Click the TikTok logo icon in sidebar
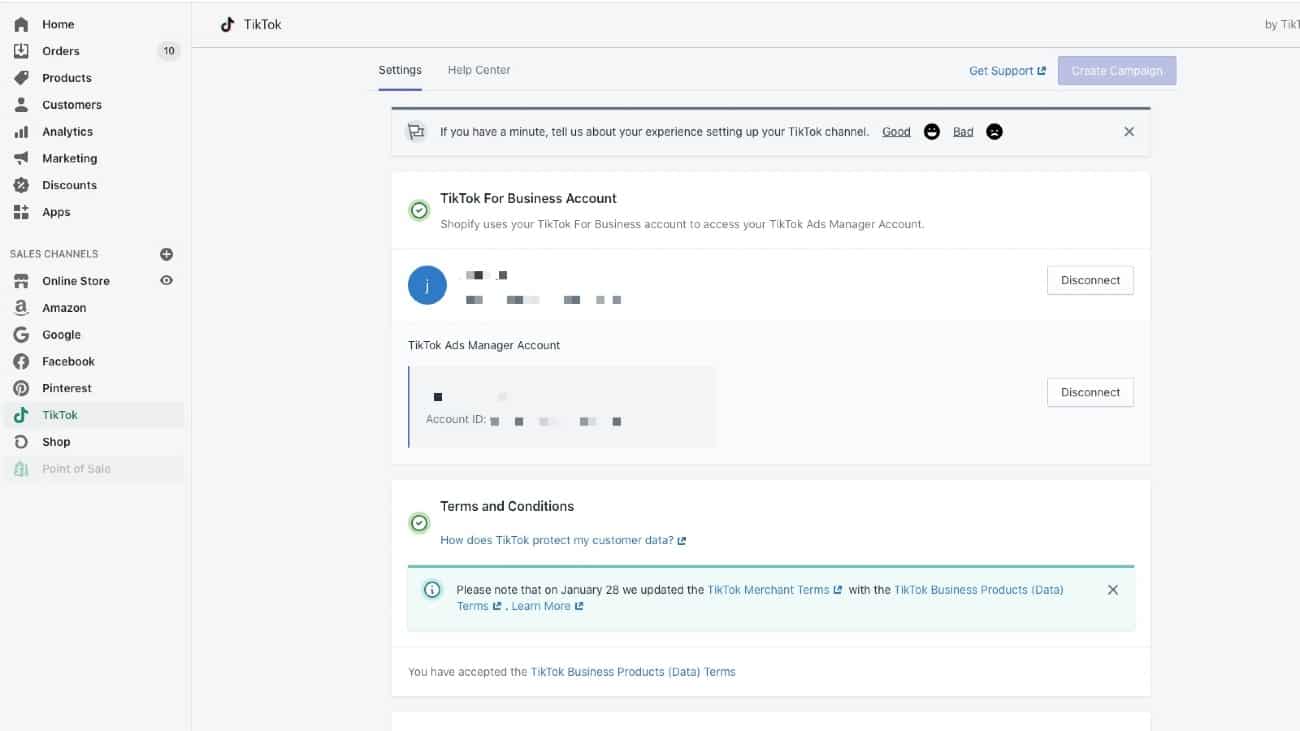 tap(21, 415)
